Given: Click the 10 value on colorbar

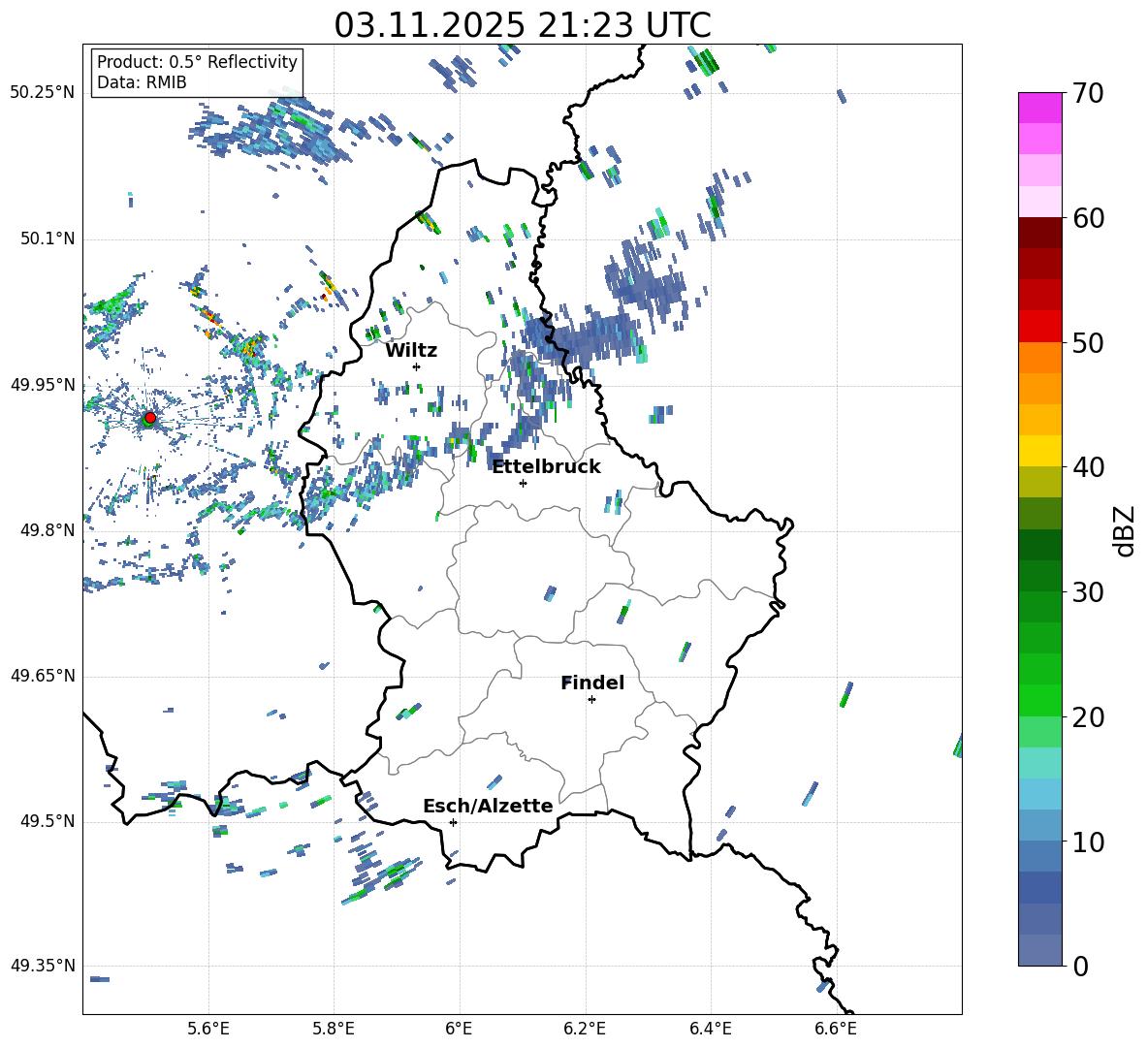Looking at the screenshot, I should coord(1088,842).
